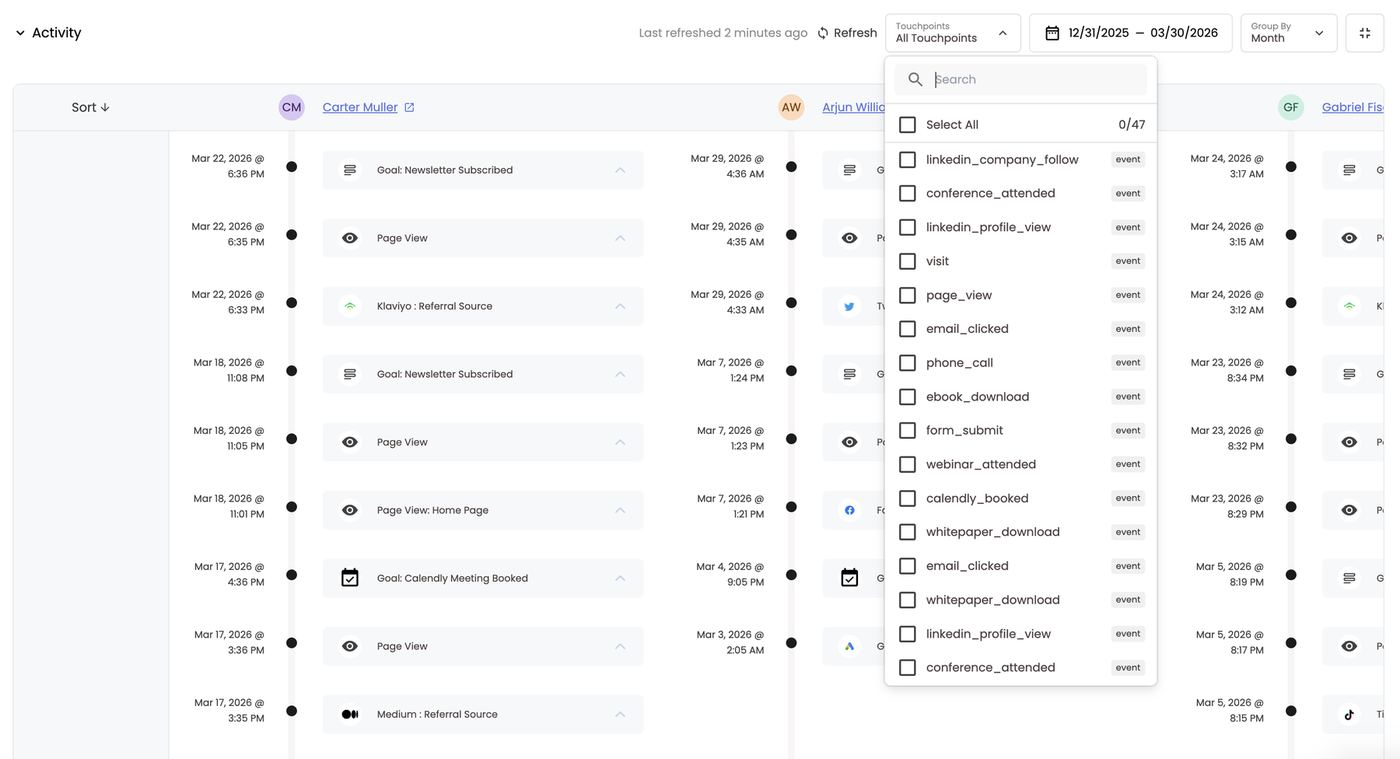
Task: Collapse the Klaviyo : Referral Source card
Action: pyautogui.click(x=620, y=306)
